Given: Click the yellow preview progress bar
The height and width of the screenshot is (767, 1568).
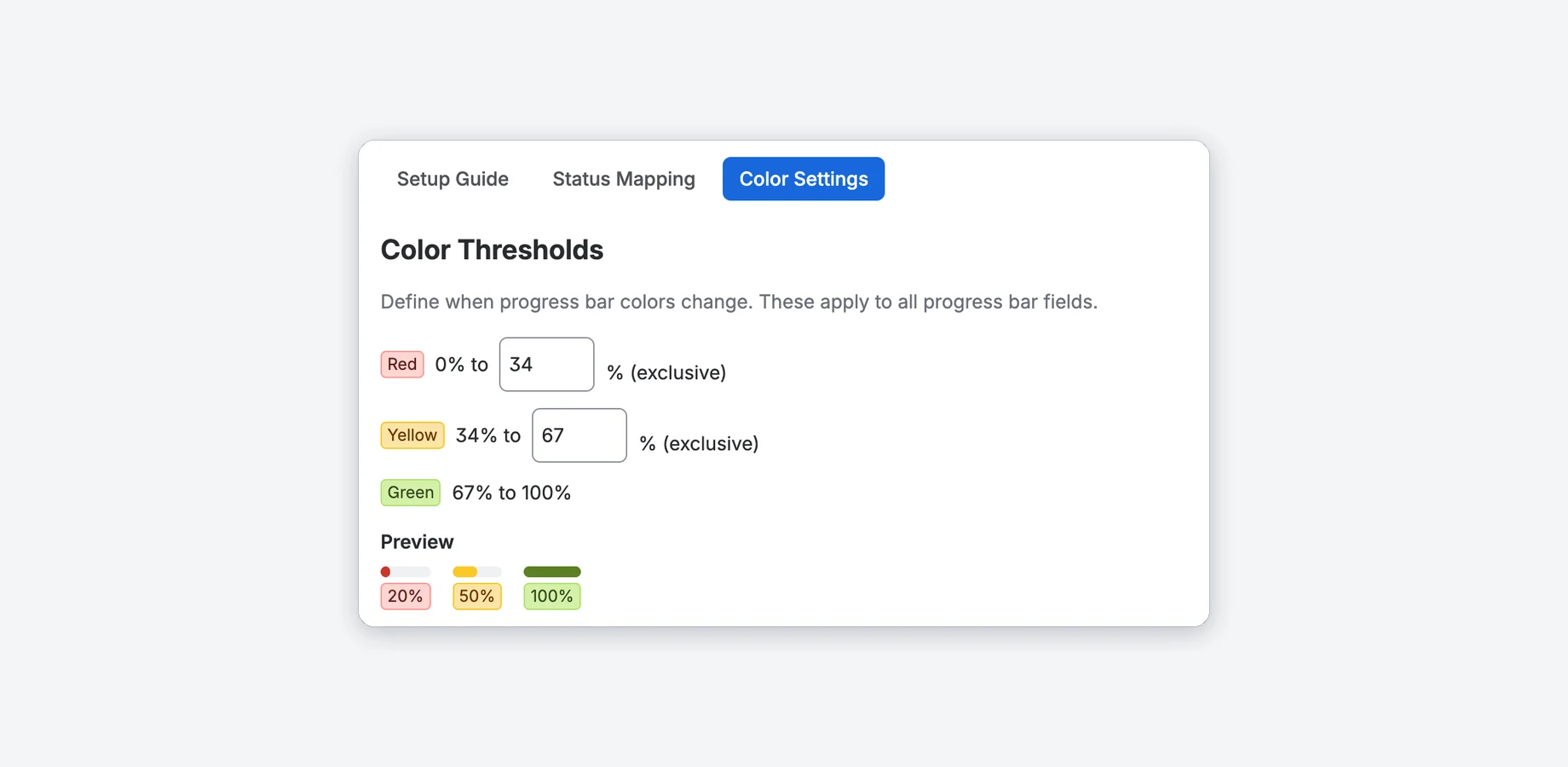Looking at the screenshot, I should 477,572.
